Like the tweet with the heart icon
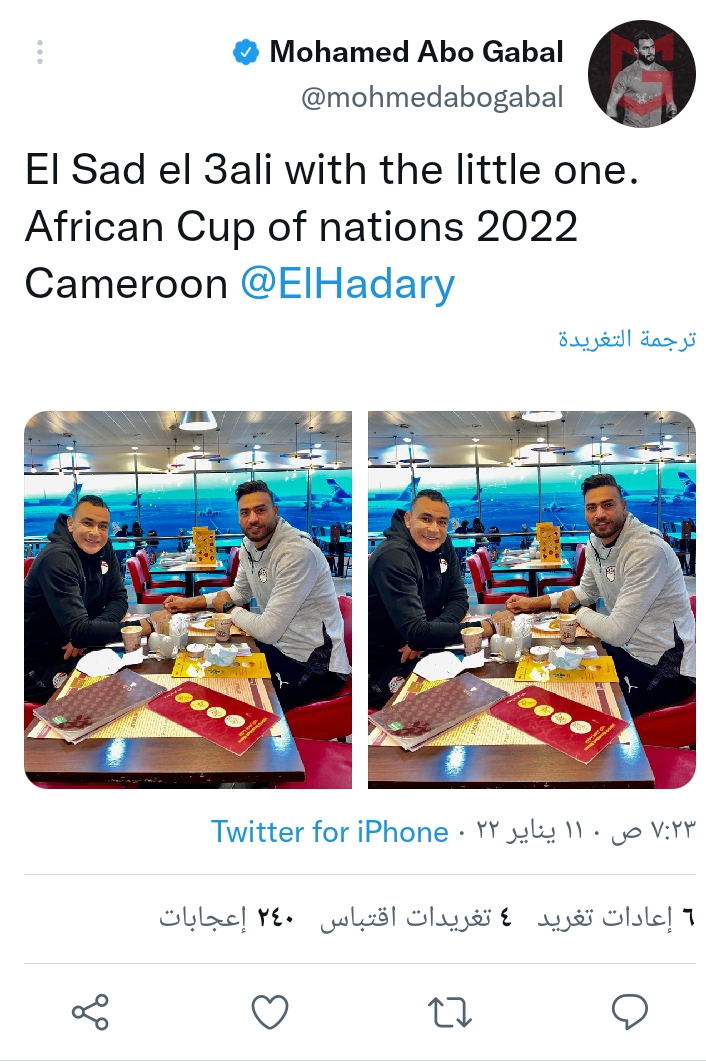 269,1013
